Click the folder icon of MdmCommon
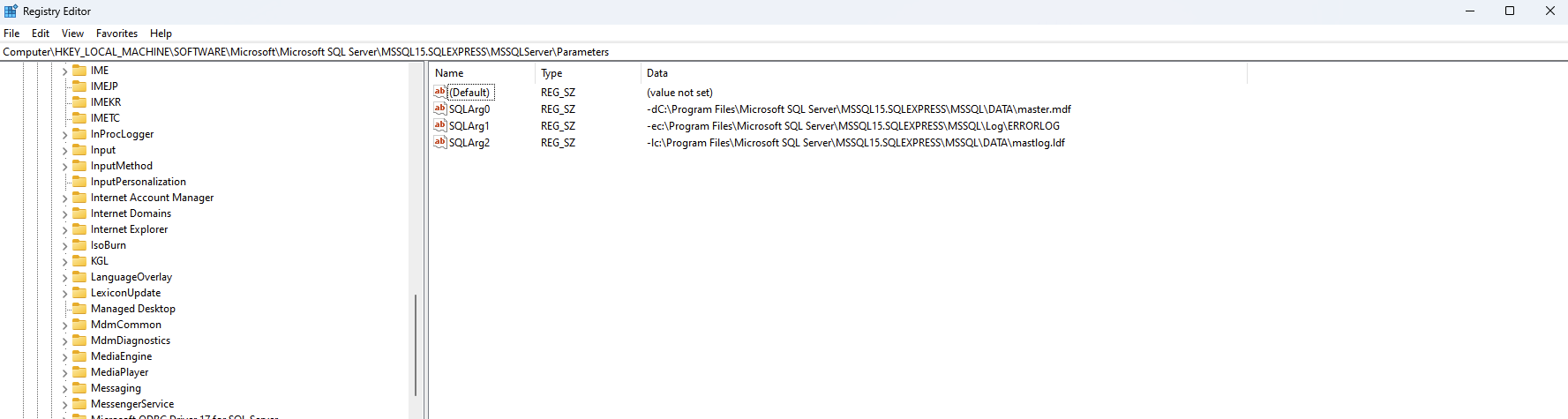This screenshot has height=419, width=1568. click(x=79, y=324)
